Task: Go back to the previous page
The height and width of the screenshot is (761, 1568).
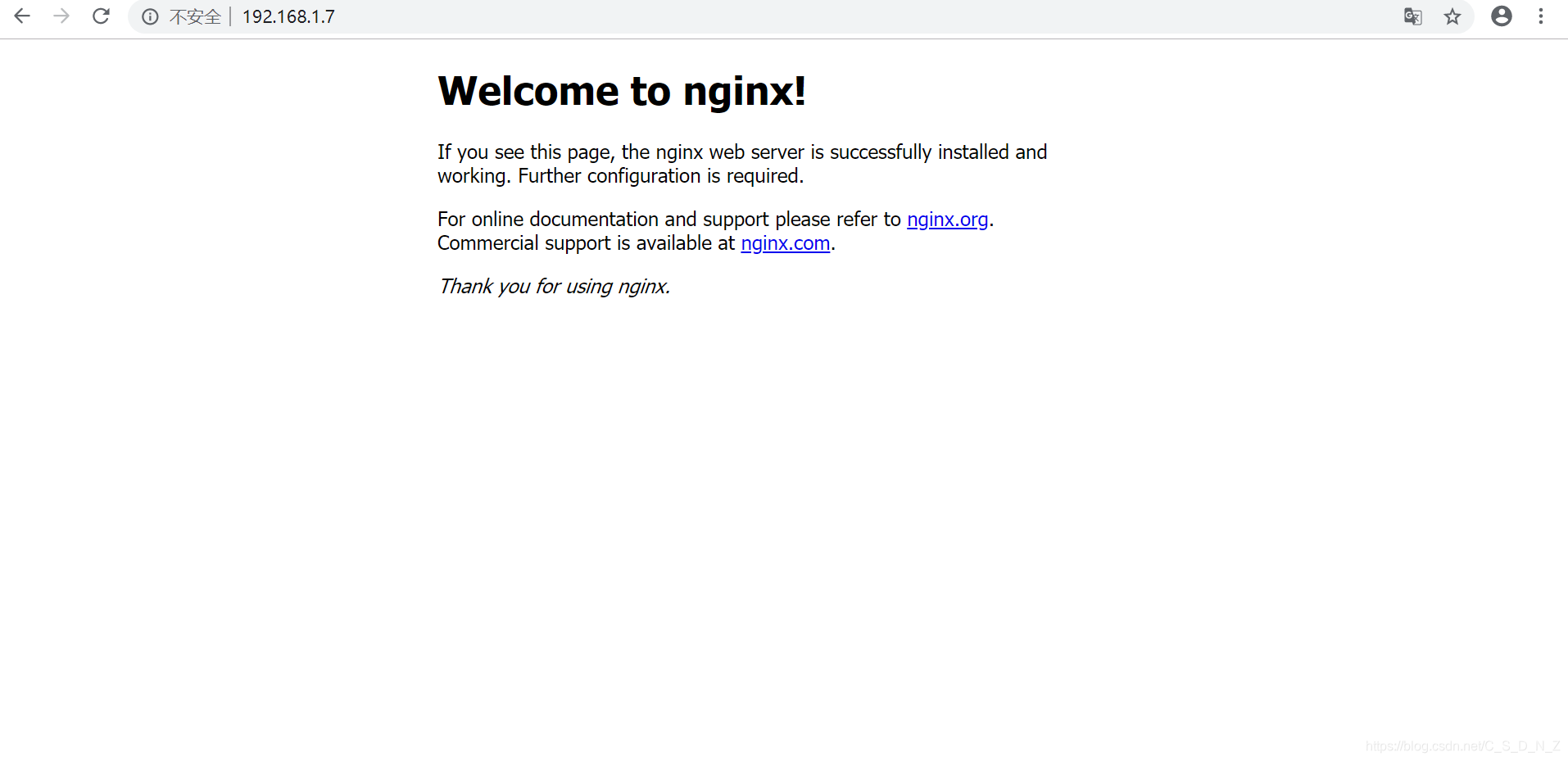Action: pyautogui.click(x=22, y=16)
